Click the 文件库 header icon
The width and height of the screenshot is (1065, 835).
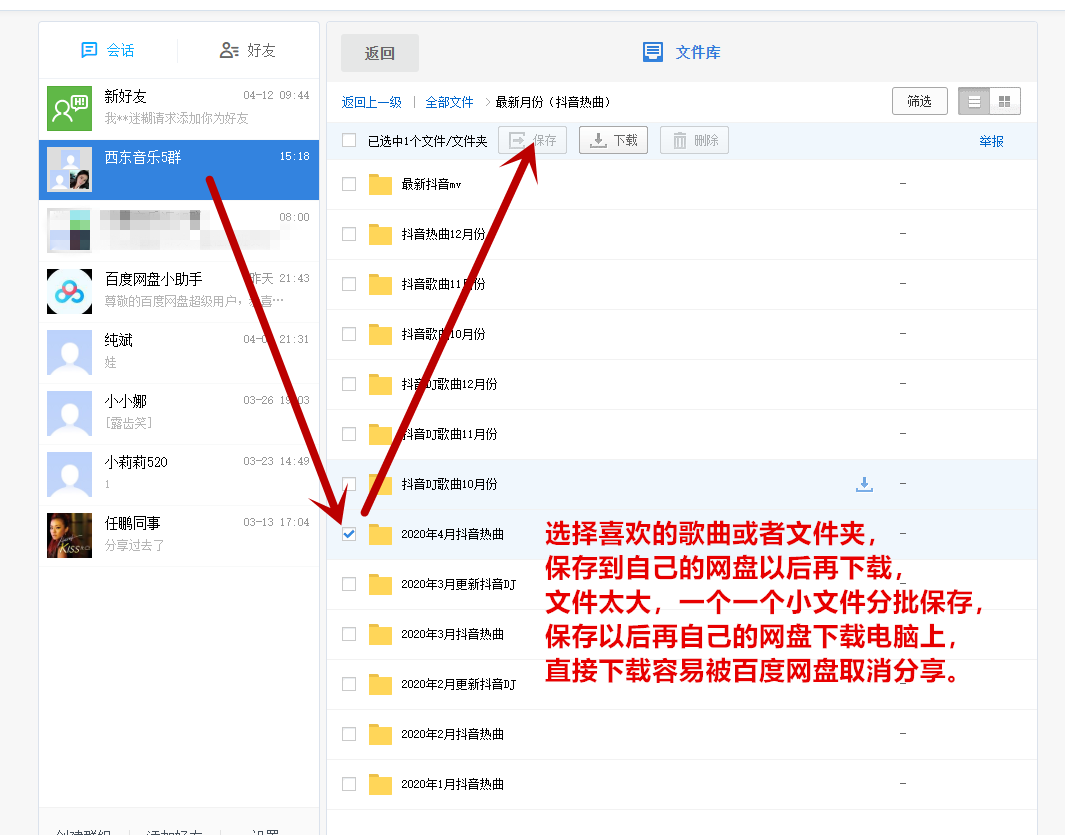(653, 52)
